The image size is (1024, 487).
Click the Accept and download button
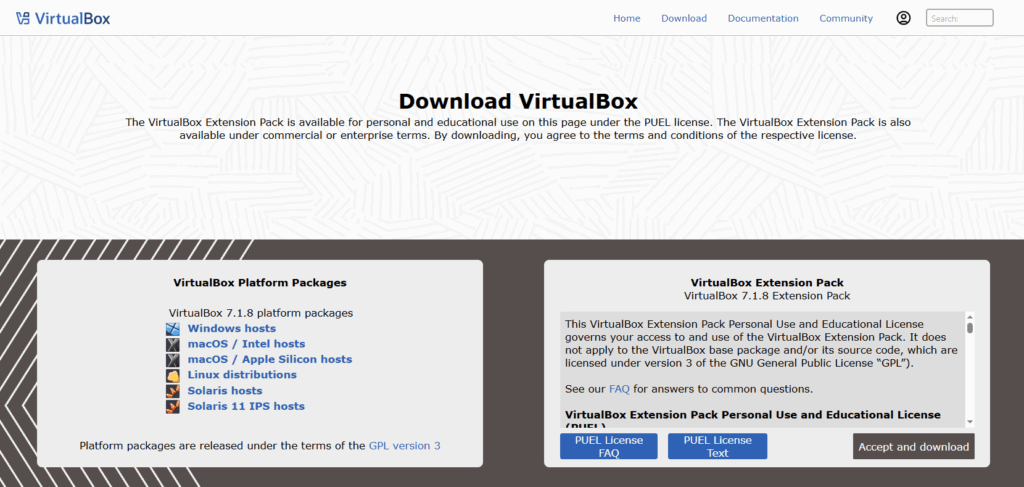pos(914,447)
